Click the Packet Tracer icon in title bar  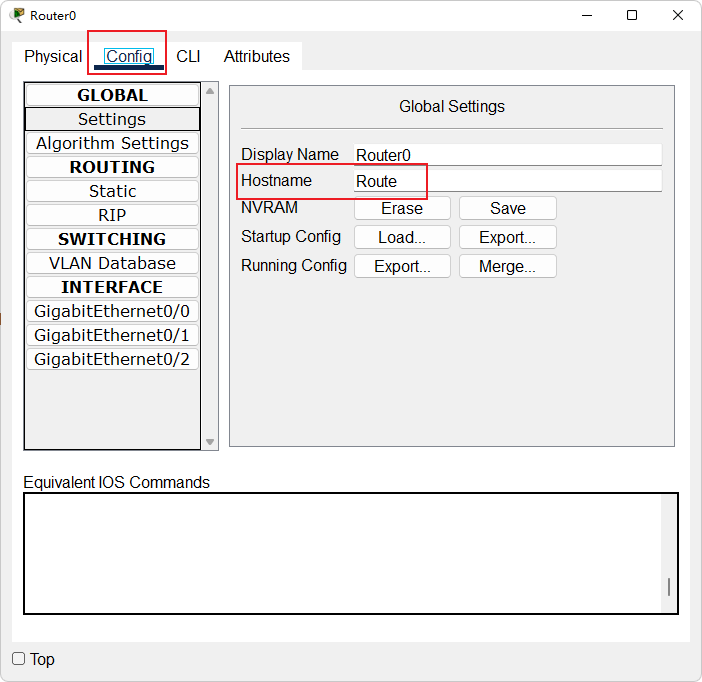(x=17, y=15)
